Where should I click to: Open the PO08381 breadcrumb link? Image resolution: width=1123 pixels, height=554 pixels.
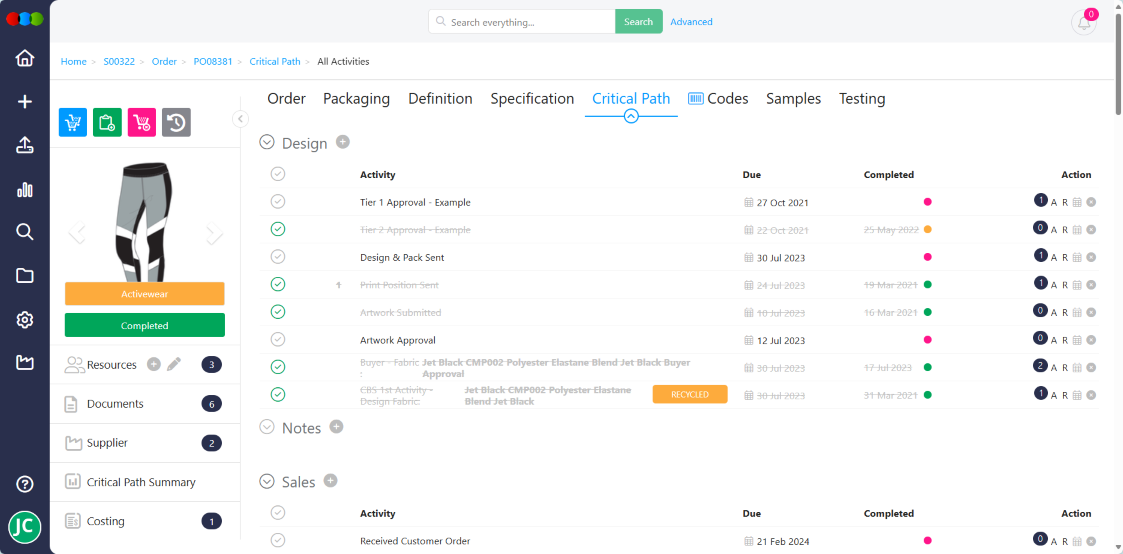(213, 62)
